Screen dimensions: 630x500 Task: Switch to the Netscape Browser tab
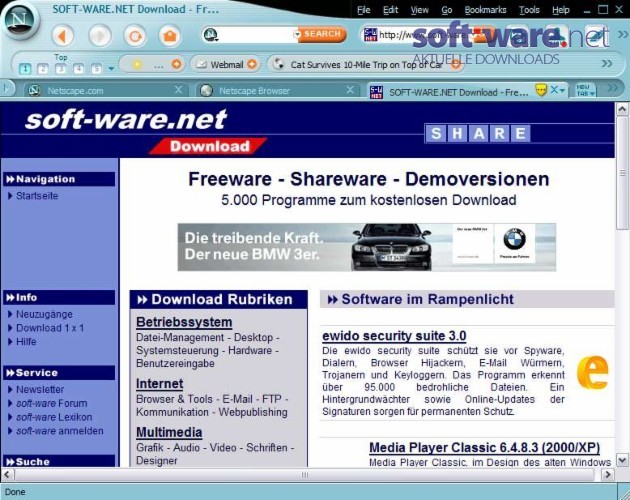tap(254, 91)
